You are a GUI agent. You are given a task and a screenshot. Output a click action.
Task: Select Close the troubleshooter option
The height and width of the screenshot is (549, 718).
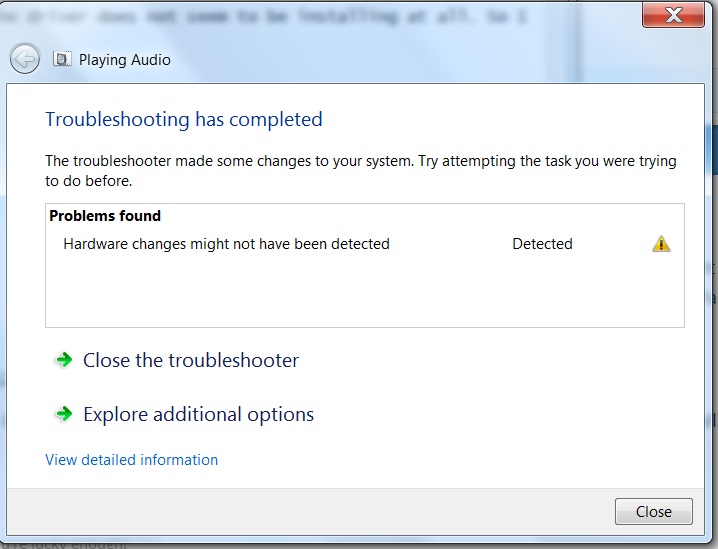point(191,360)
